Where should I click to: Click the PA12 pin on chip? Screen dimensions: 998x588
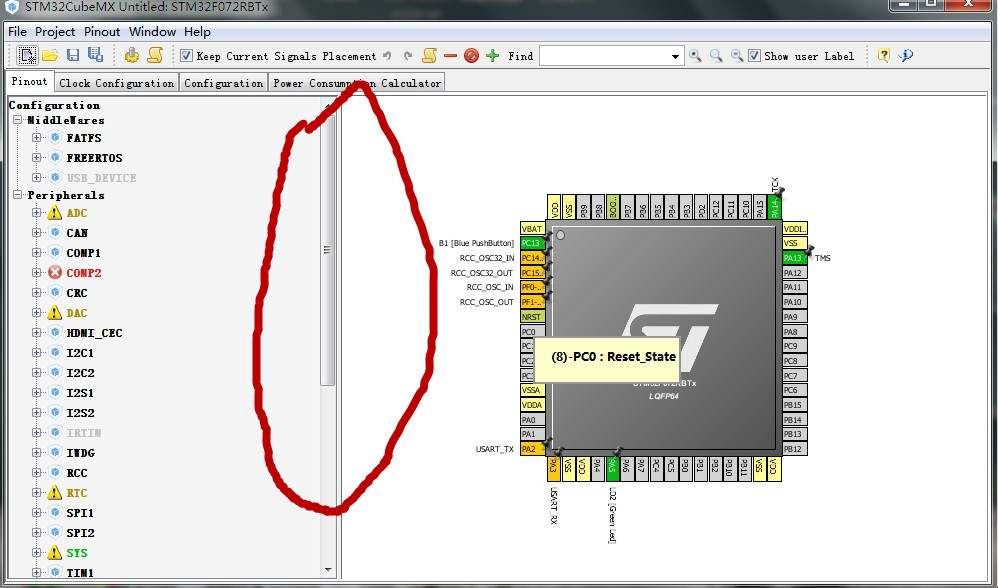click(794, 272)
